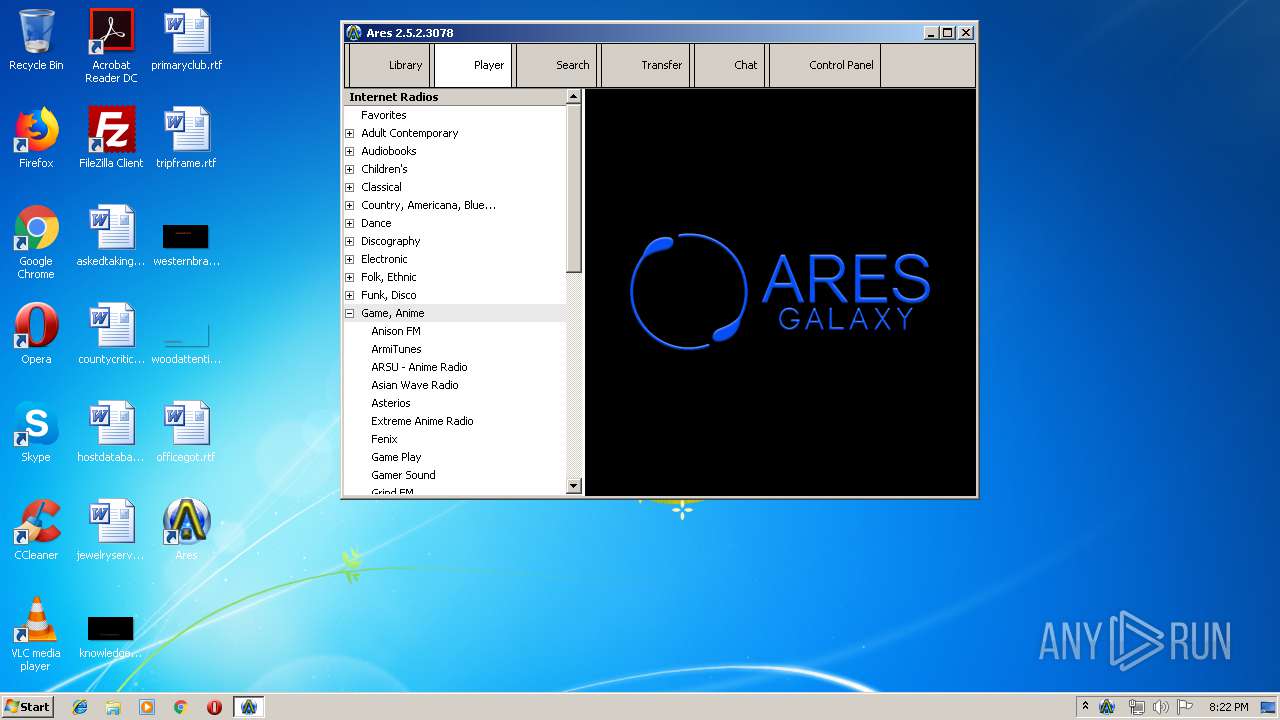Click the Opera taskbar icon
The image size is (1280, 720).
214,707
